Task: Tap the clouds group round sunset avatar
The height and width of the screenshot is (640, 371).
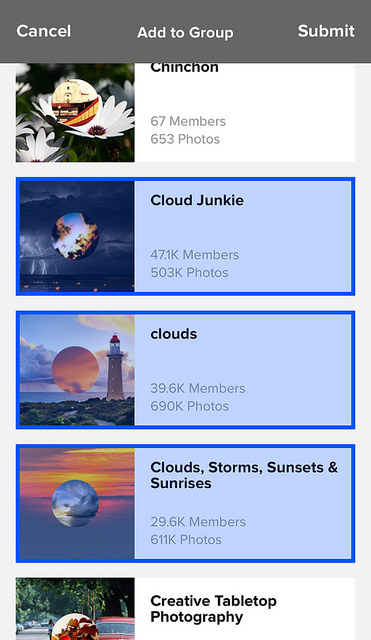Action: tap(76, 370)
